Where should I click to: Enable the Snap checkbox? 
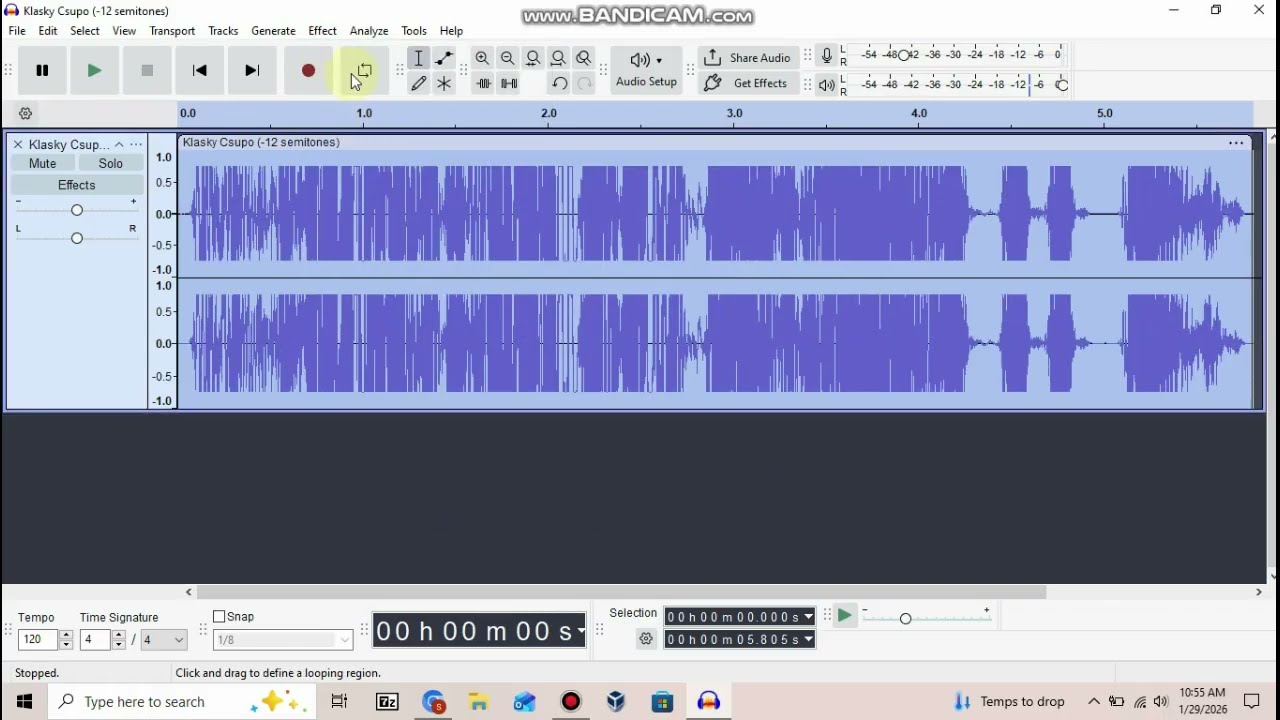click(219, 617)
